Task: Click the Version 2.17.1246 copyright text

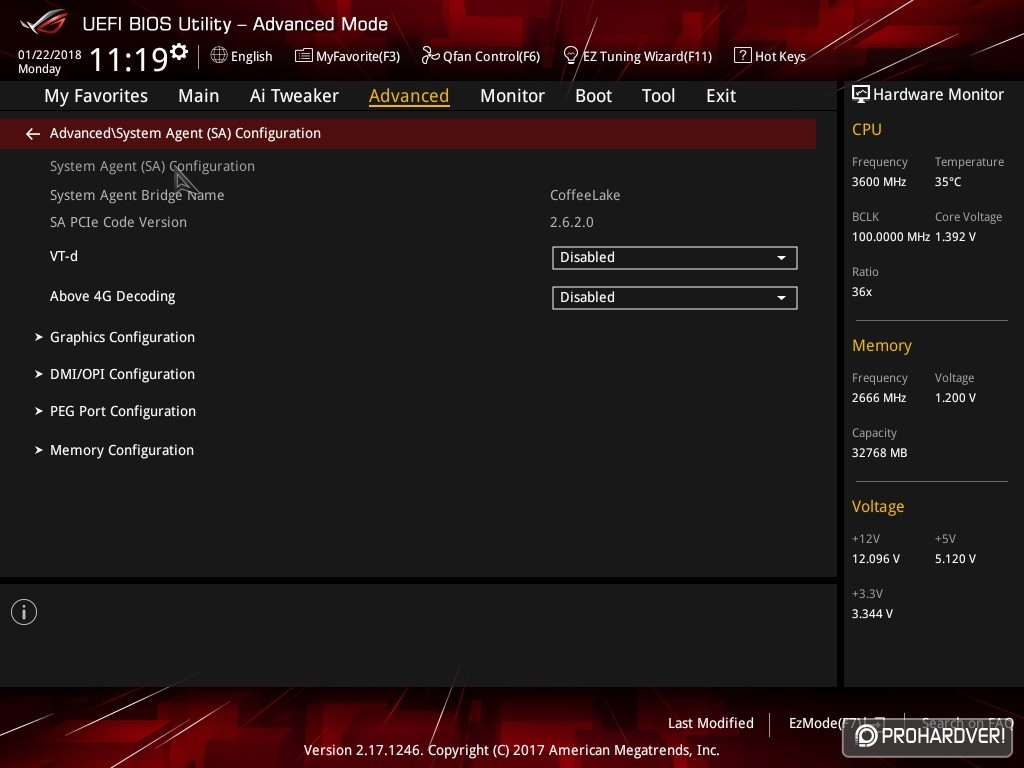Action: (x=511, y=750)
